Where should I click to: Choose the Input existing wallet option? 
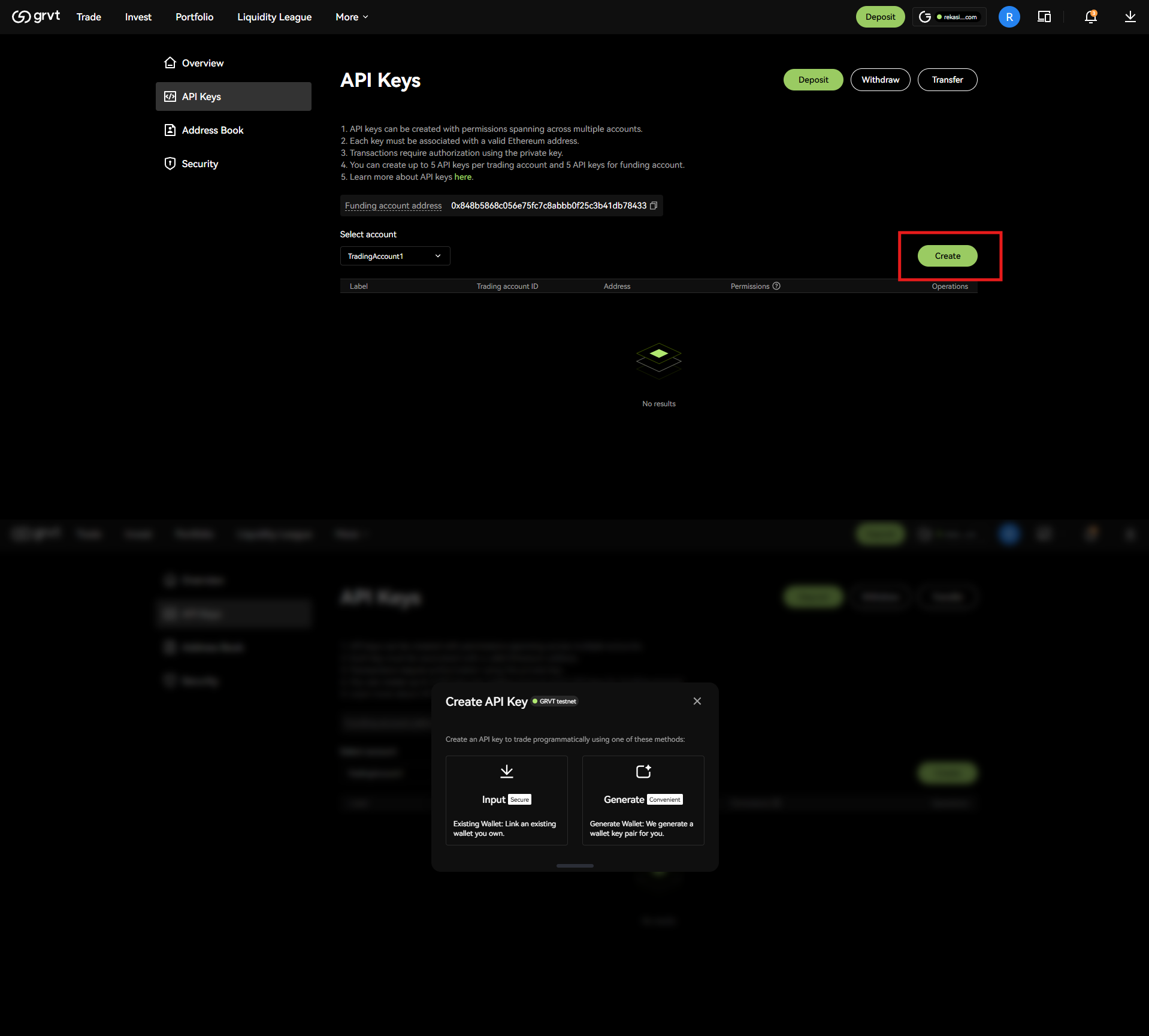(x=506, y=800)
